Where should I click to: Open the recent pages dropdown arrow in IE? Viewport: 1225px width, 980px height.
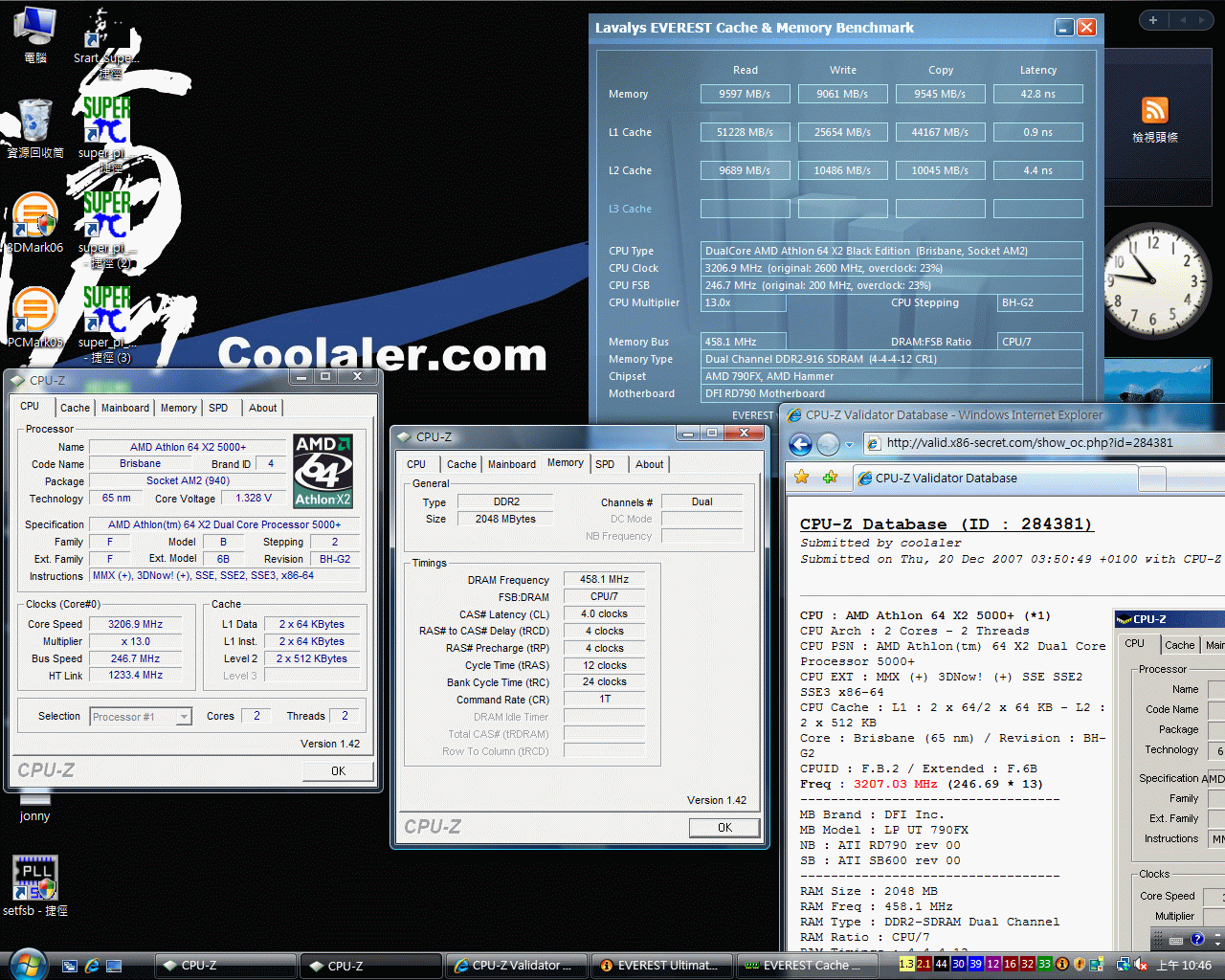coord(849,445)
